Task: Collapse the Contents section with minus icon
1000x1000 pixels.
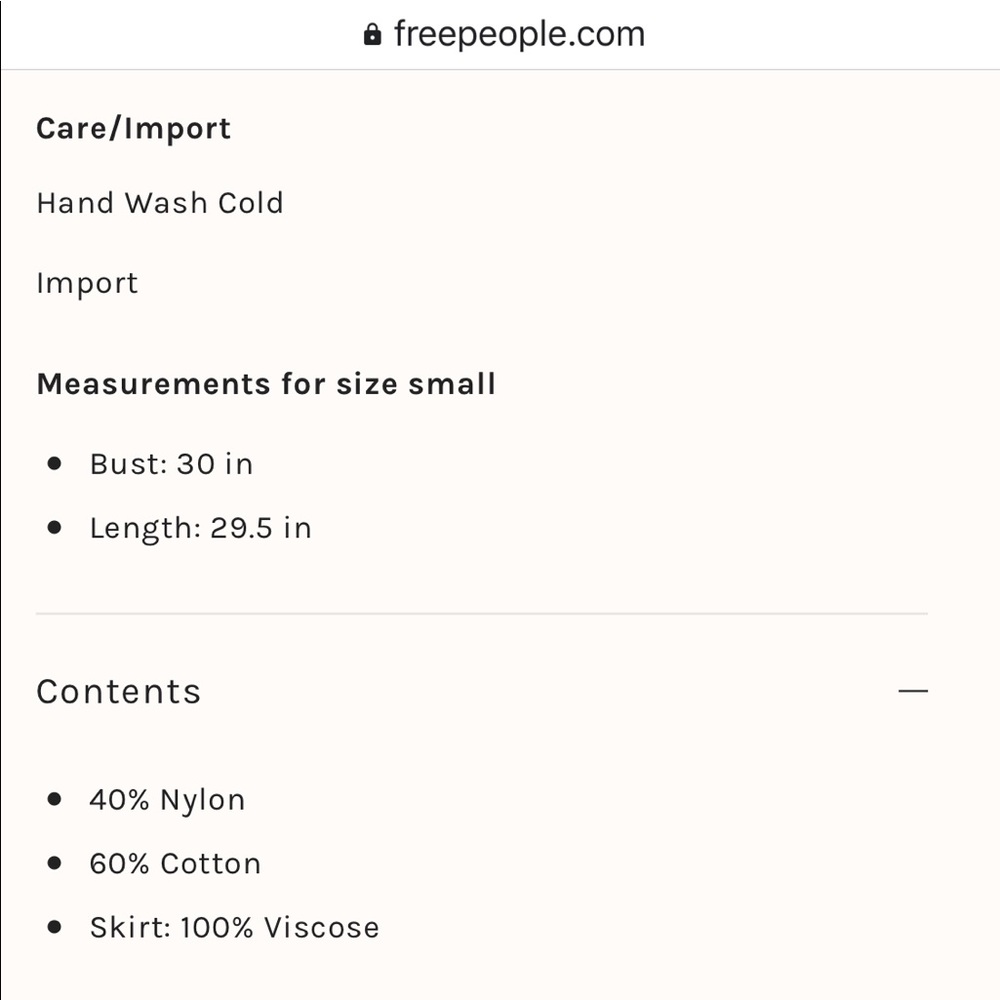Action: (913, 691)
